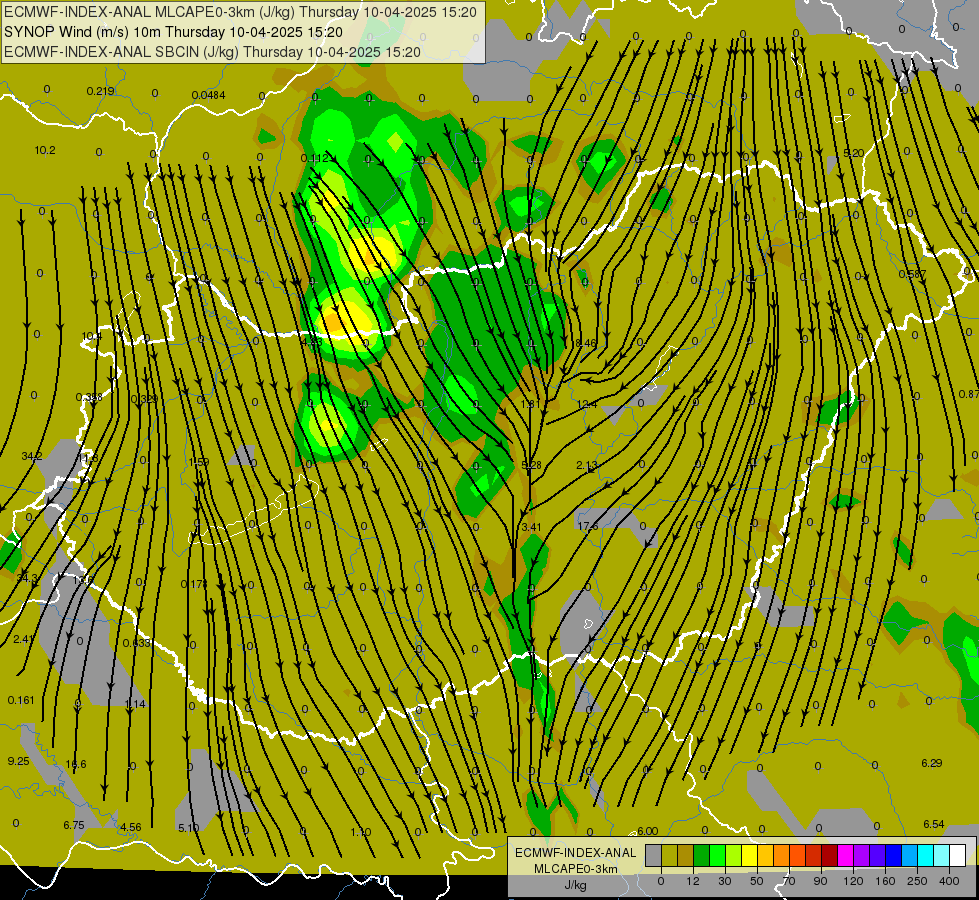Screen dimensions: 979x900
Task: Click the legend tick label 120
Action: pos(853,881)
